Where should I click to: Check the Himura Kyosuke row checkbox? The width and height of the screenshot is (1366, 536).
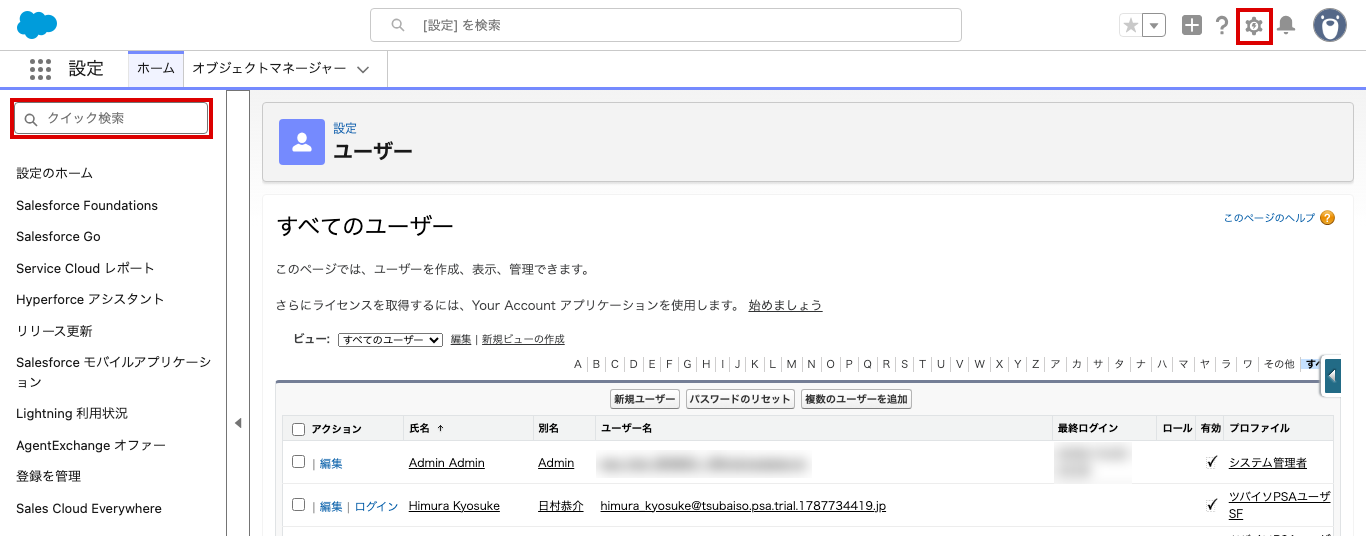click(x=298, y=505)
